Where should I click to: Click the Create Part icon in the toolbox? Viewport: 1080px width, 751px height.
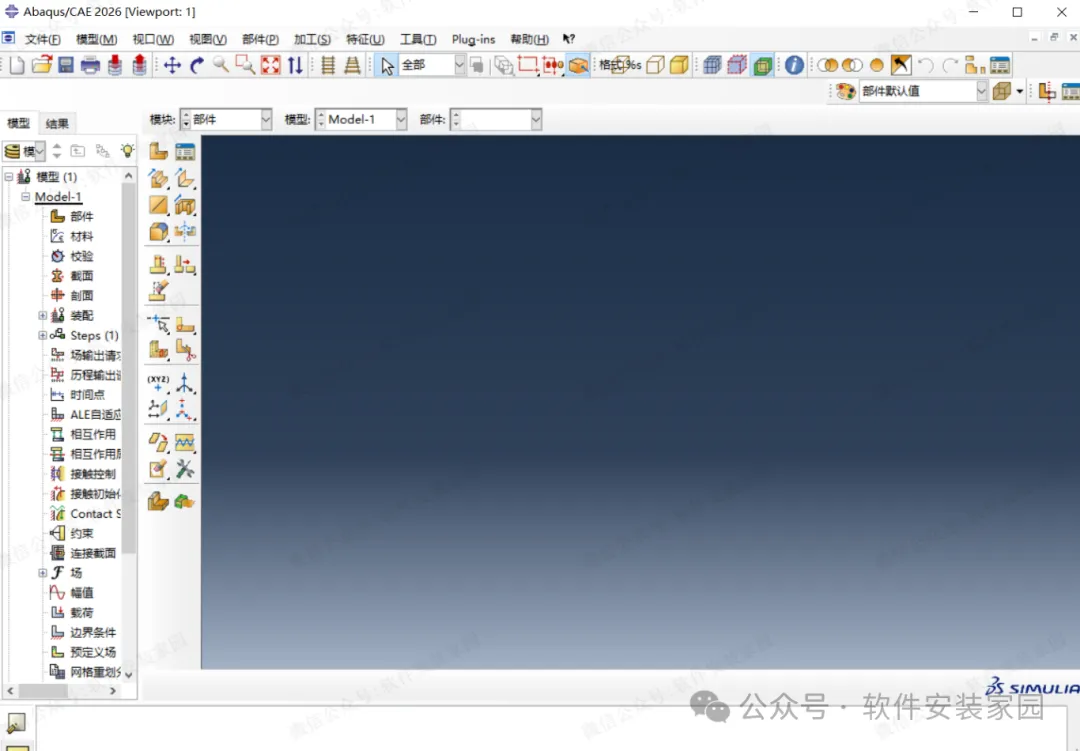coord(158,151)
